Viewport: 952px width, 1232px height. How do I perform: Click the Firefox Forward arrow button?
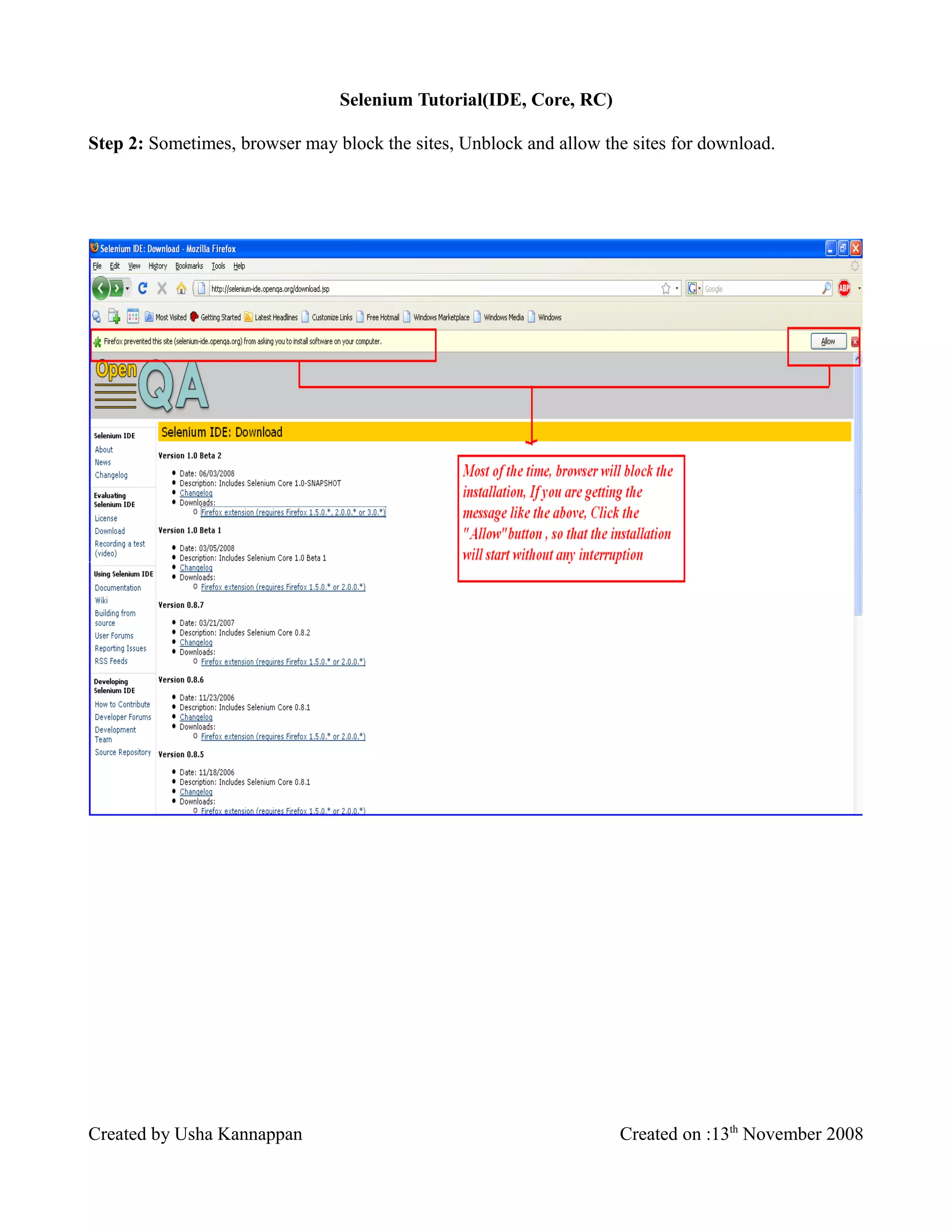[116, 288]
